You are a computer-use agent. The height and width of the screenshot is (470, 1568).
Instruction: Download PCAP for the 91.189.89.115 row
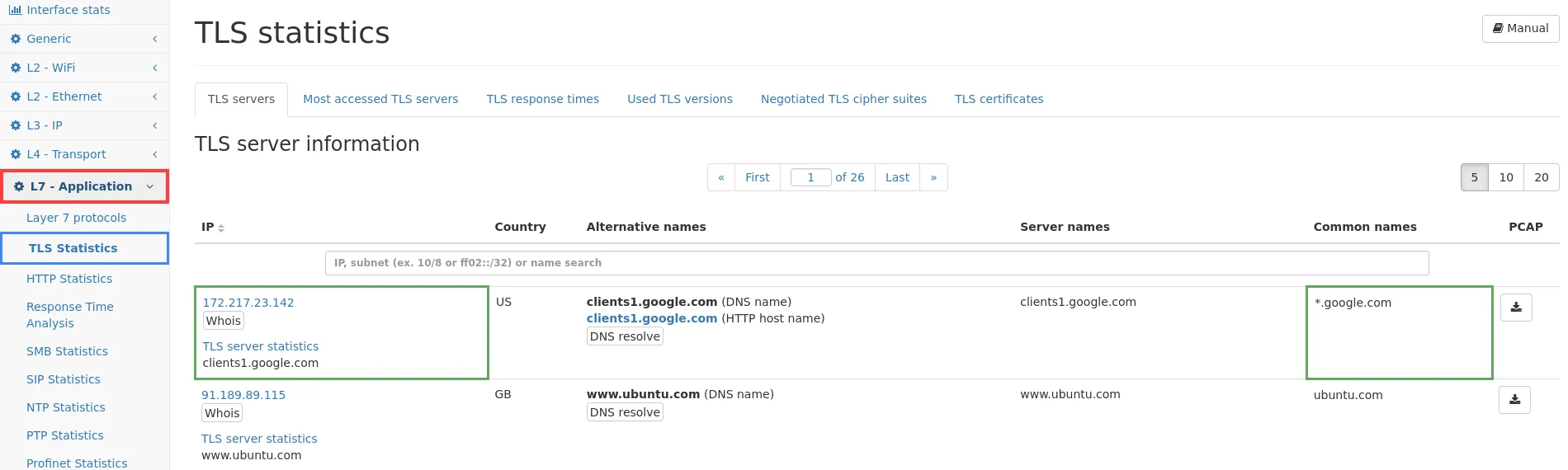[1514, 400]
